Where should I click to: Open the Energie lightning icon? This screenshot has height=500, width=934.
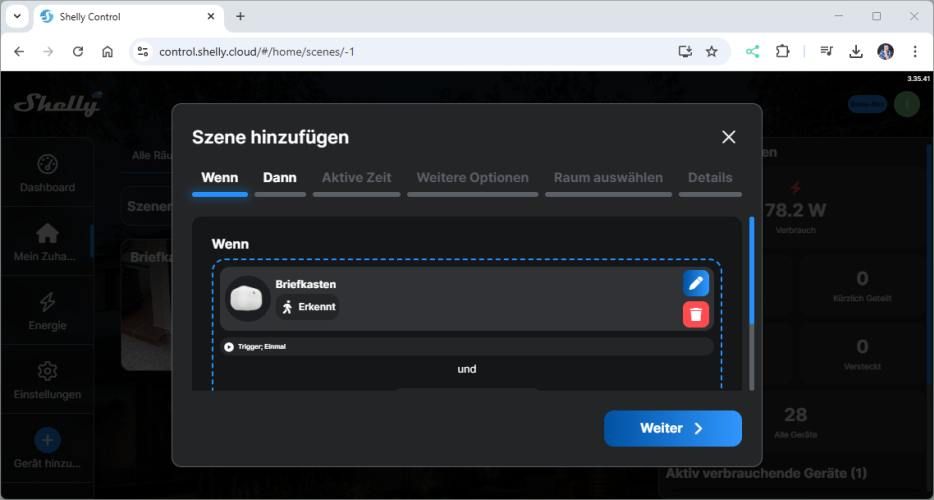click(x=47, y=302)
